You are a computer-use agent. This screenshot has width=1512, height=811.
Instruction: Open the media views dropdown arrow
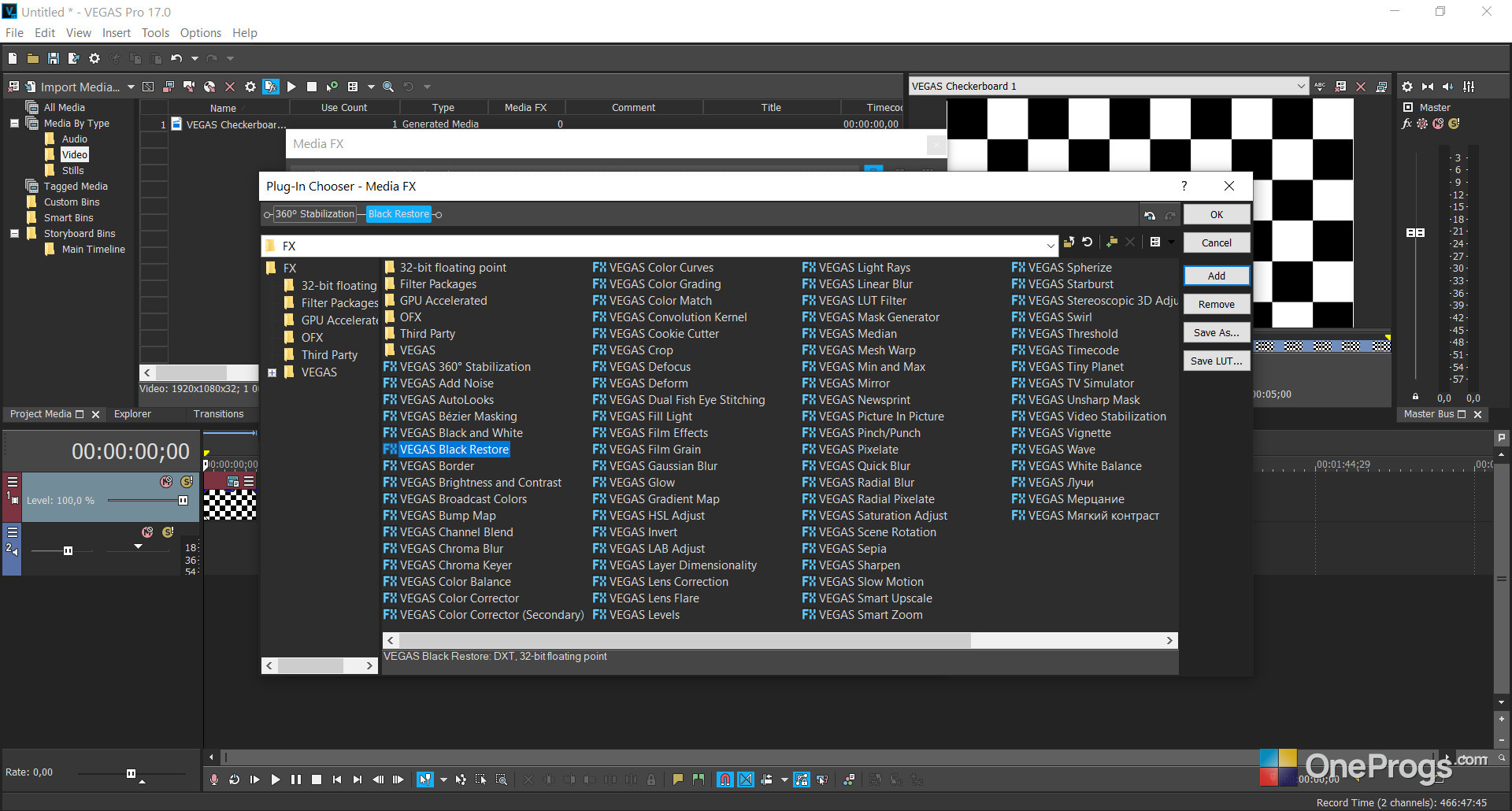point(371,87)
